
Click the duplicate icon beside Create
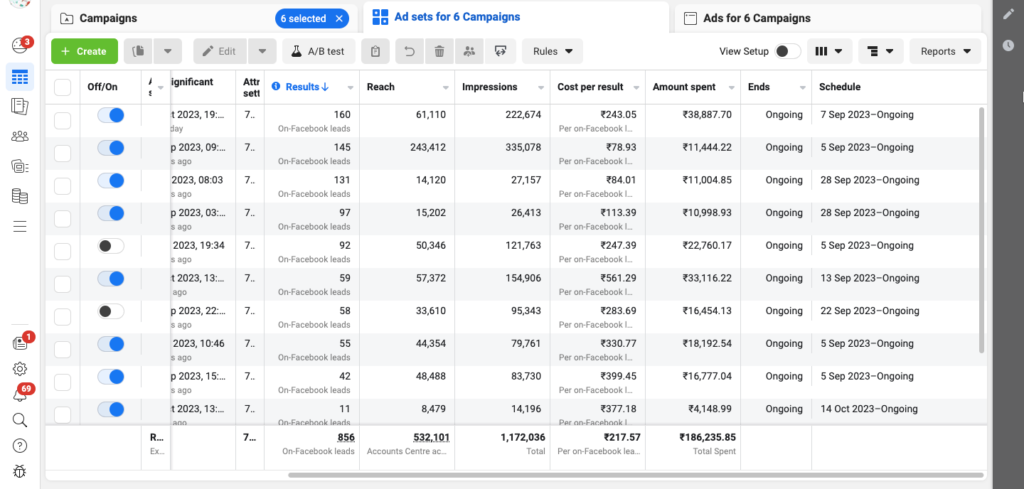point(137,51)
